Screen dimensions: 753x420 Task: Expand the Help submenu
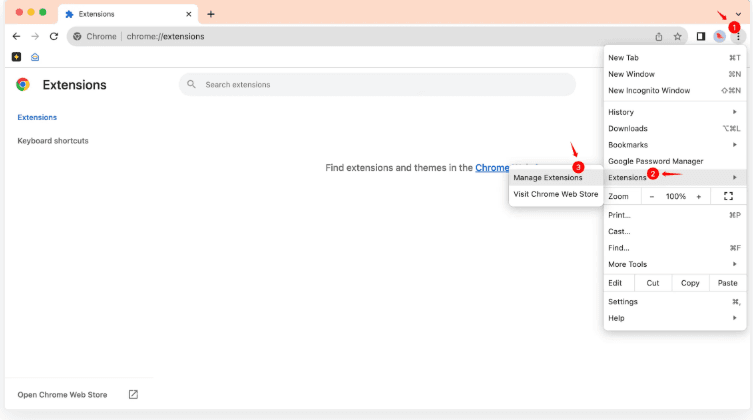click(675, 318)
